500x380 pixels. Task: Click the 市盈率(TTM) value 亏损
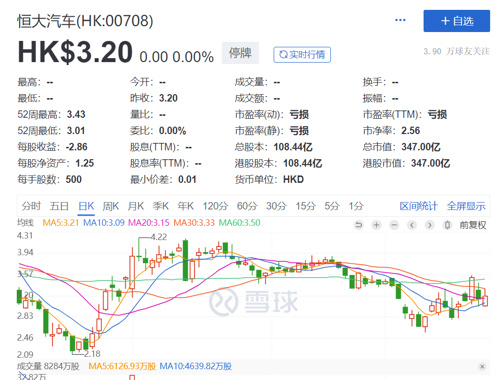(x=437, y=114)
